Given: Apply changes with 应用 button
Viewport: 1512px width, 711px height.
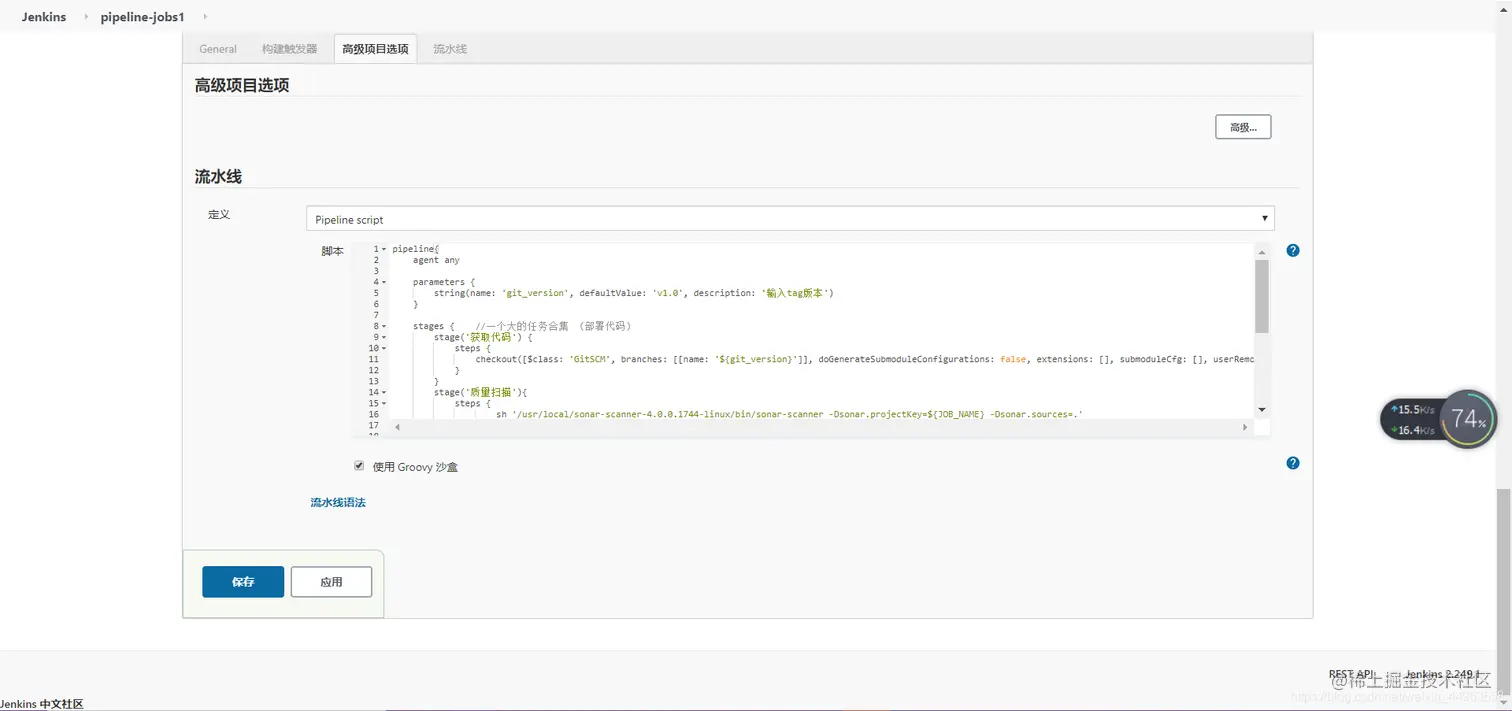Looking at the screenshot, I should [x=331, y=582].
